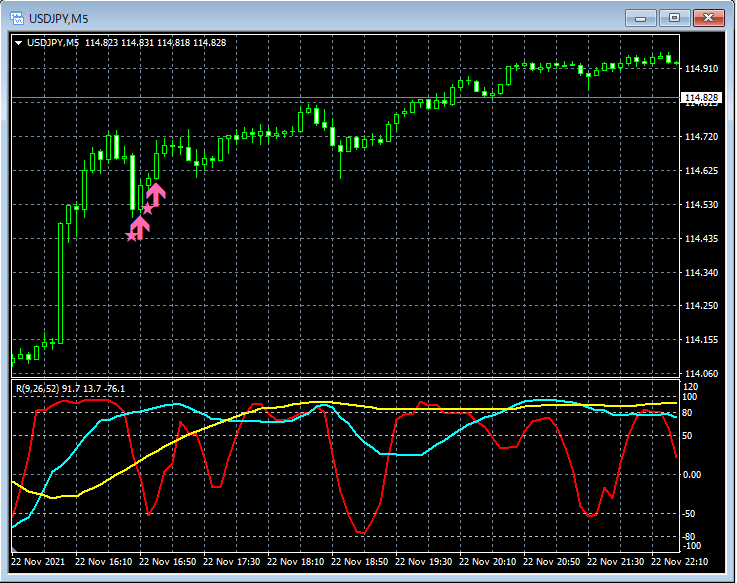Expand the triangle beside USDJPY,M5 chart label
Viewport: 737px width, 583px height.
[18, 42]
